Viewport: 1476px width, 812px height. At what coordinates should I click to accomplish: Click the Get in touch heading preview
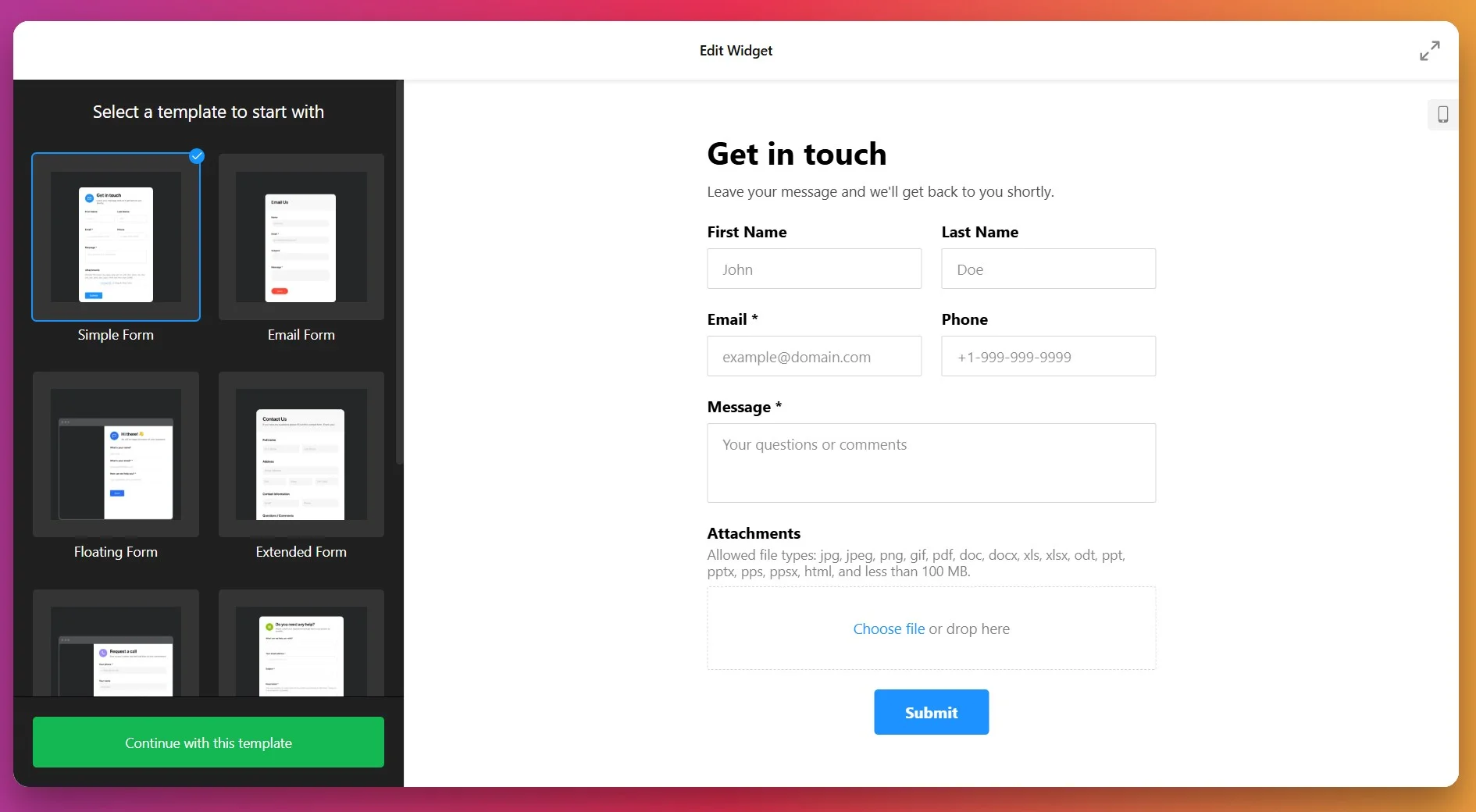coord(796,154)
